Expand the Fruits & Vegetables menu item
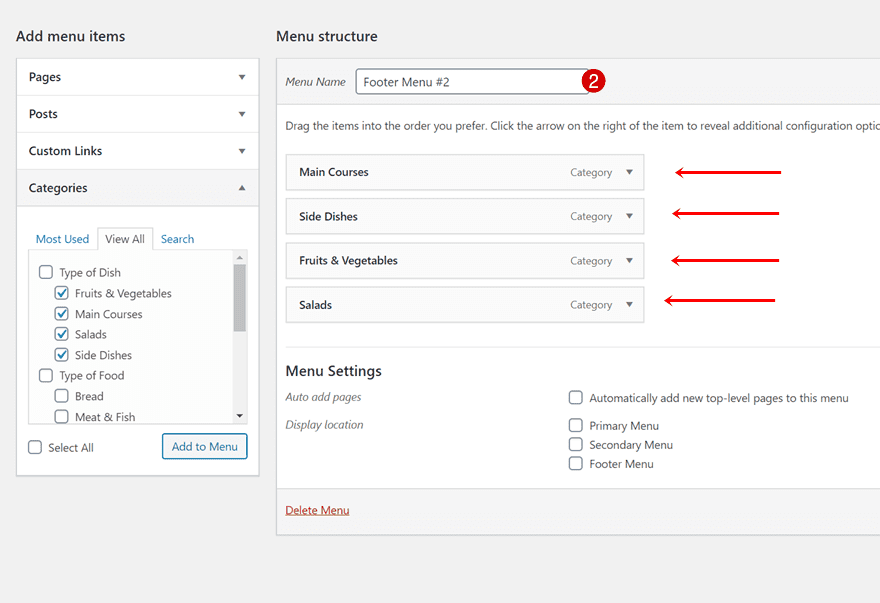Image resolution: width=880 pixels, height=603 pixels. (630, 260)
